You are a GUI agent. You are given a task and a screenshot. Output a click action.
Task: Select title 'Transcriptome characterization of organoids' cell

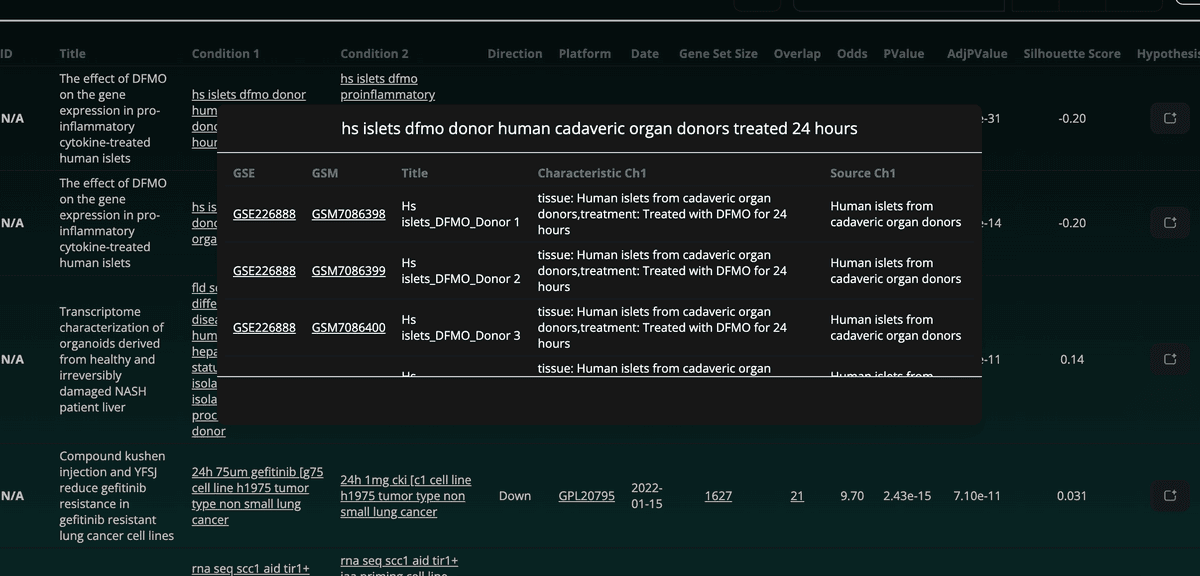pyautogui.click(x=112, y=359)
